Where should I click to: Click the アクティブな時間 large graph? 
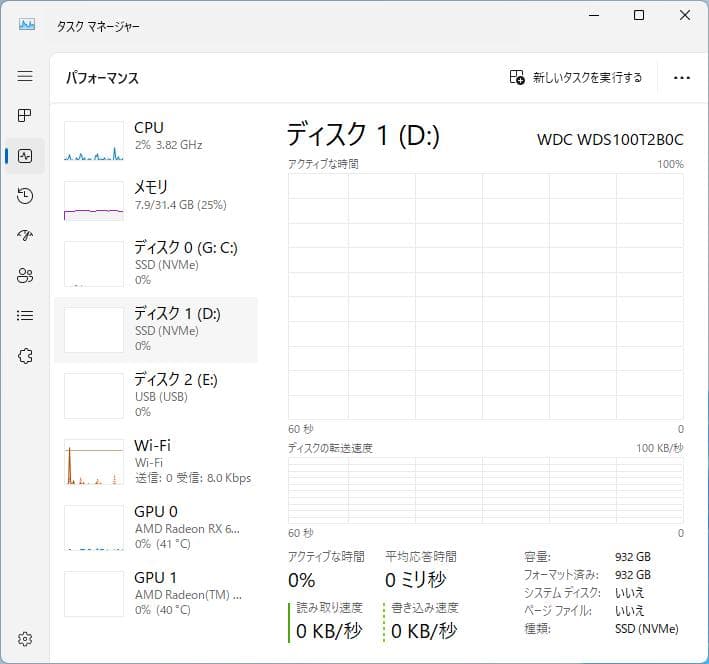486,296
